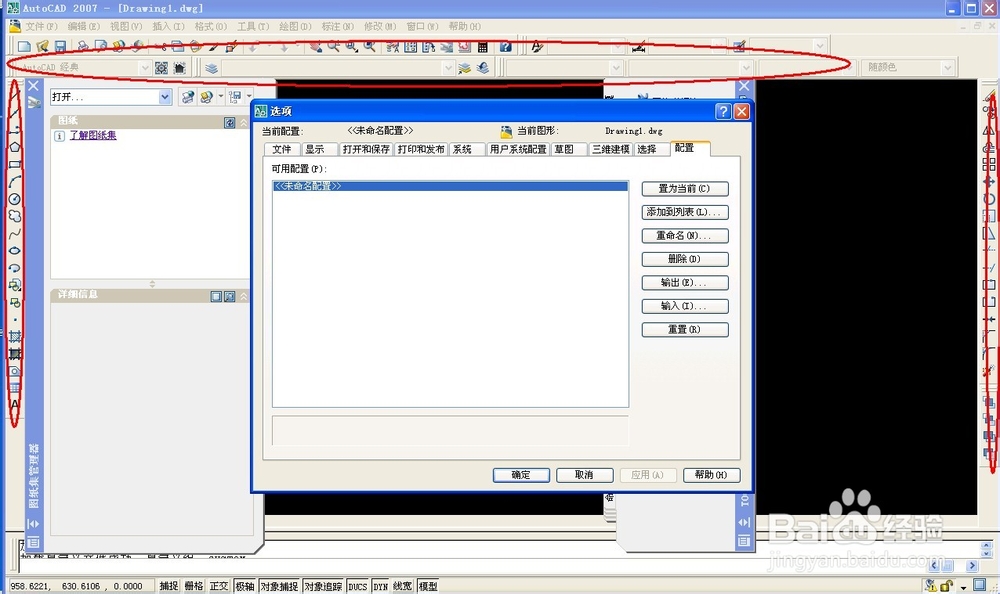Select the Spline draw tool
1000x594 pixels.
pyautogui.click(x=15, y=234)
